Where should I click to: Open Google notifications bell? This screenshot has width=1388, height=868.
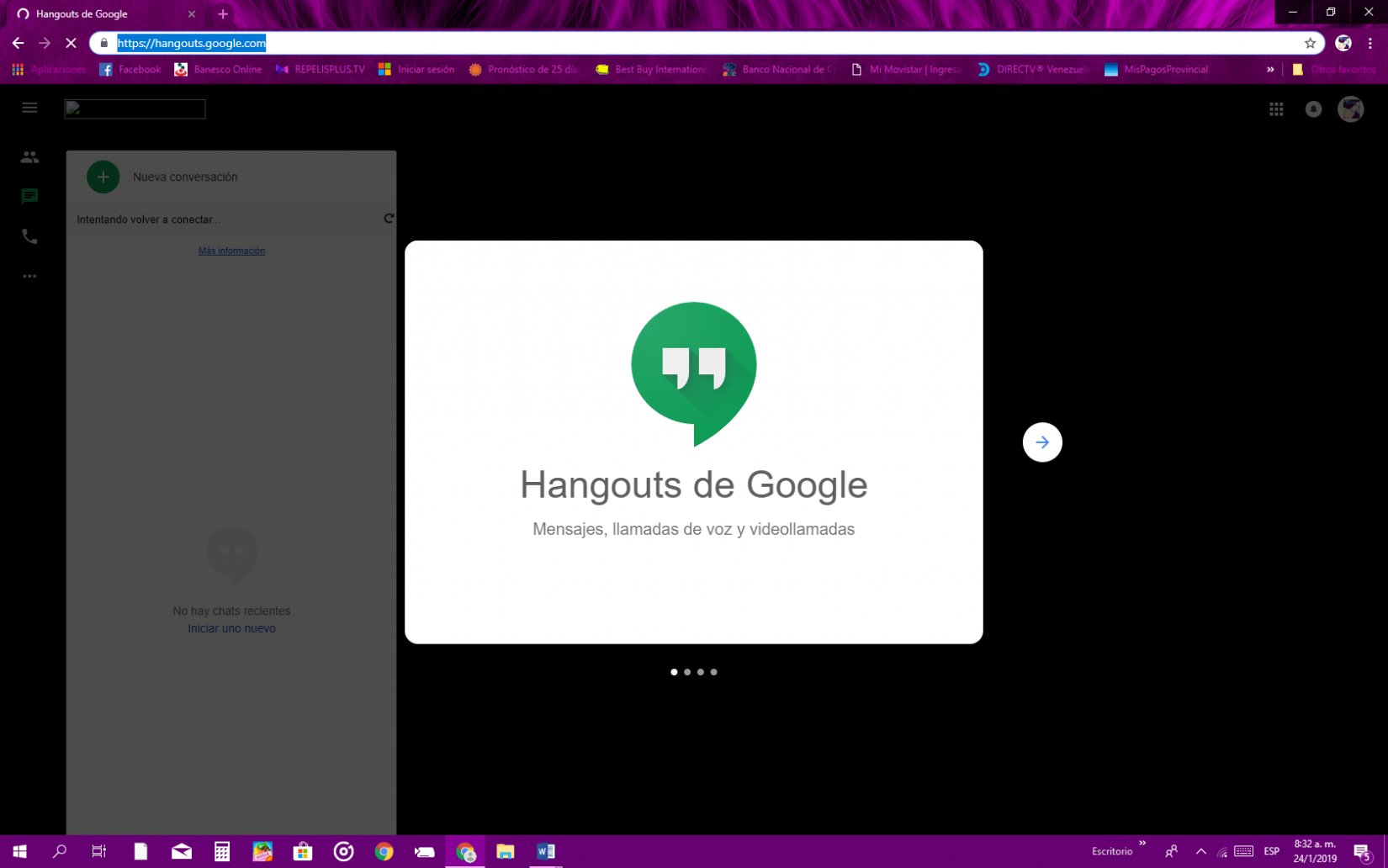pos(1313,108)
